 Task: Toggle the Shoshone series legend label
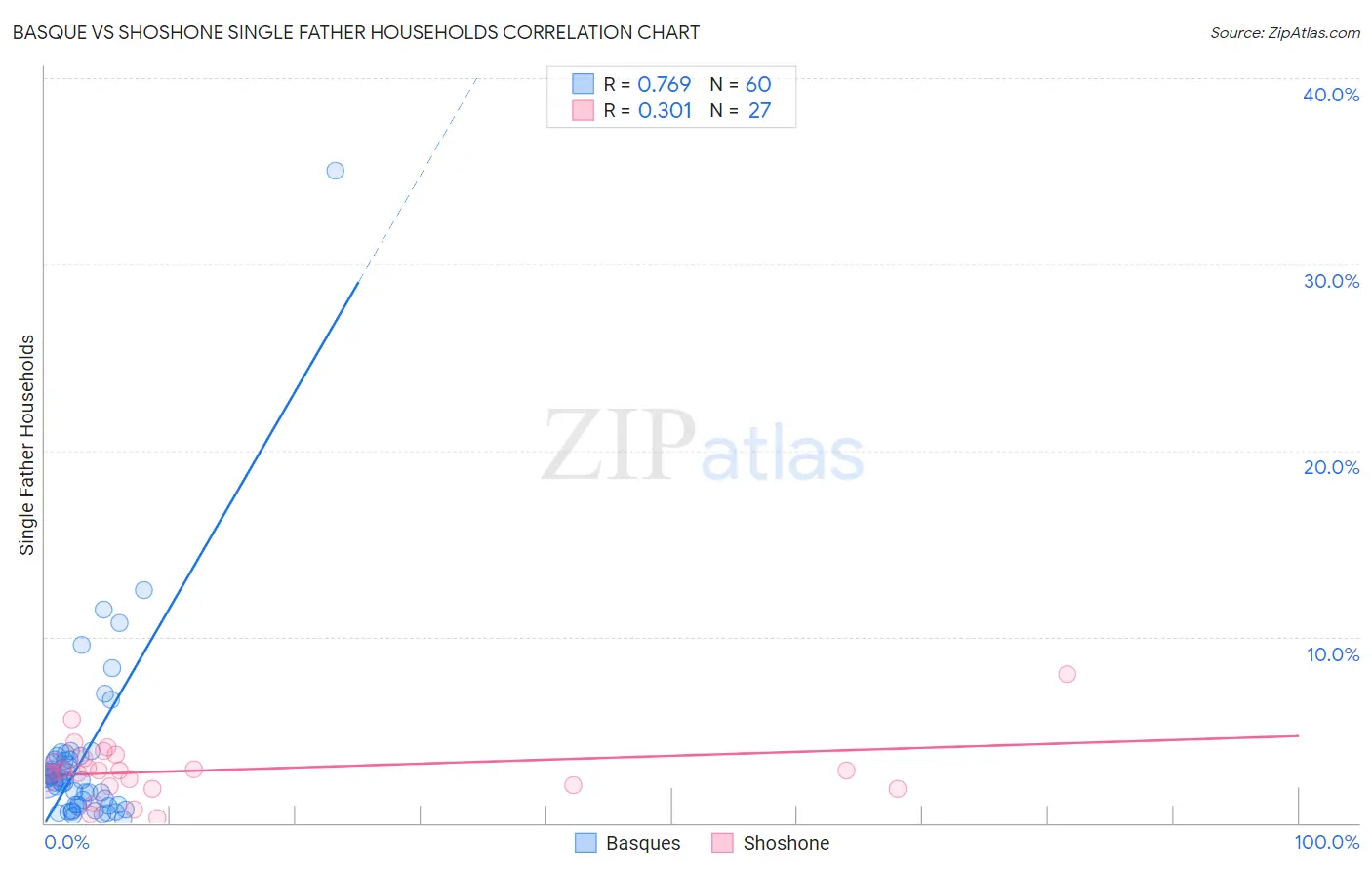click(x=786, y=843)
